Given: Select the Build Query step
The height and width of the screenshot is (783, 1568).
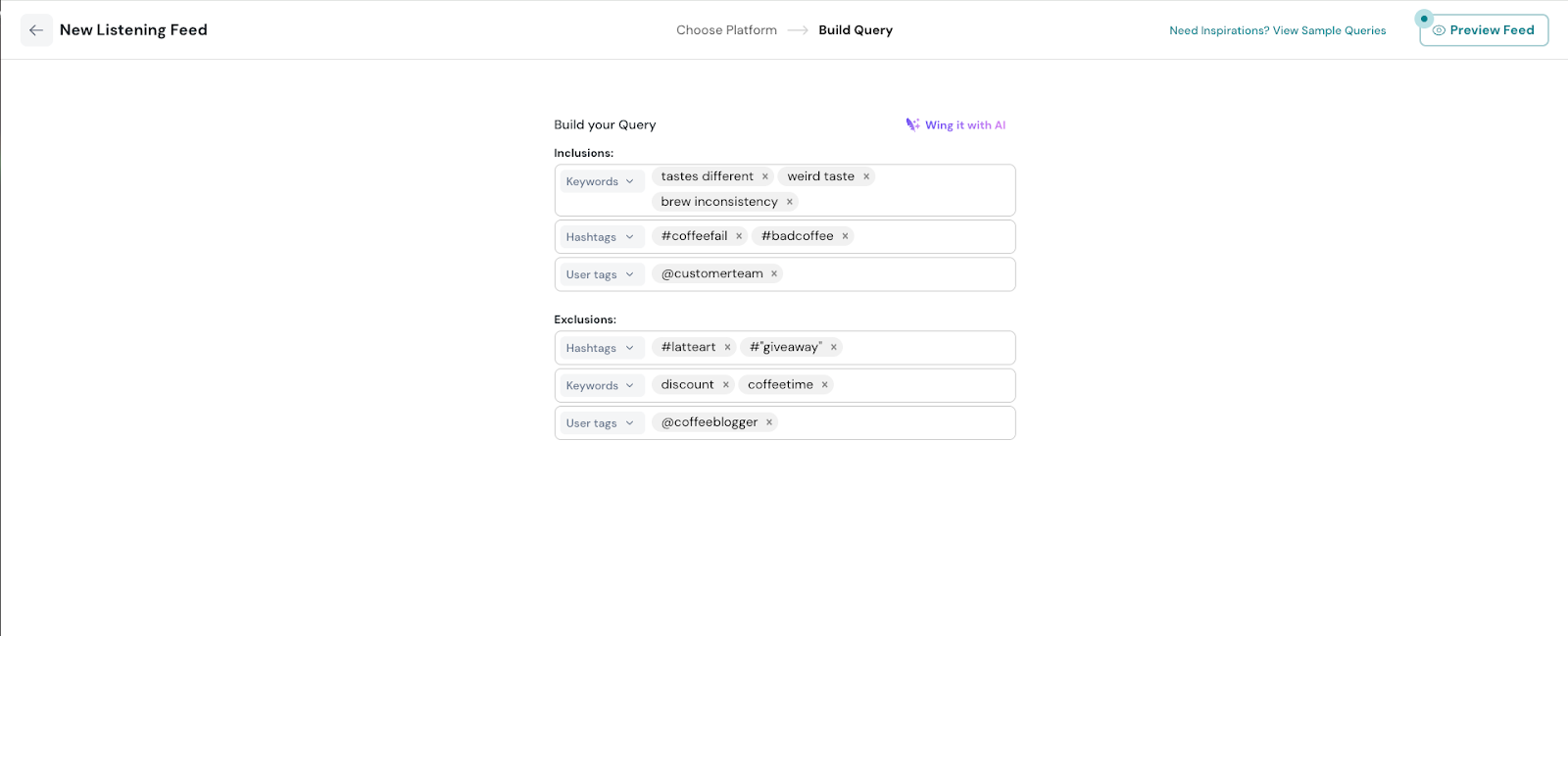Looking at the screenshot, I should pyautogui.click(x=855, y=30).
